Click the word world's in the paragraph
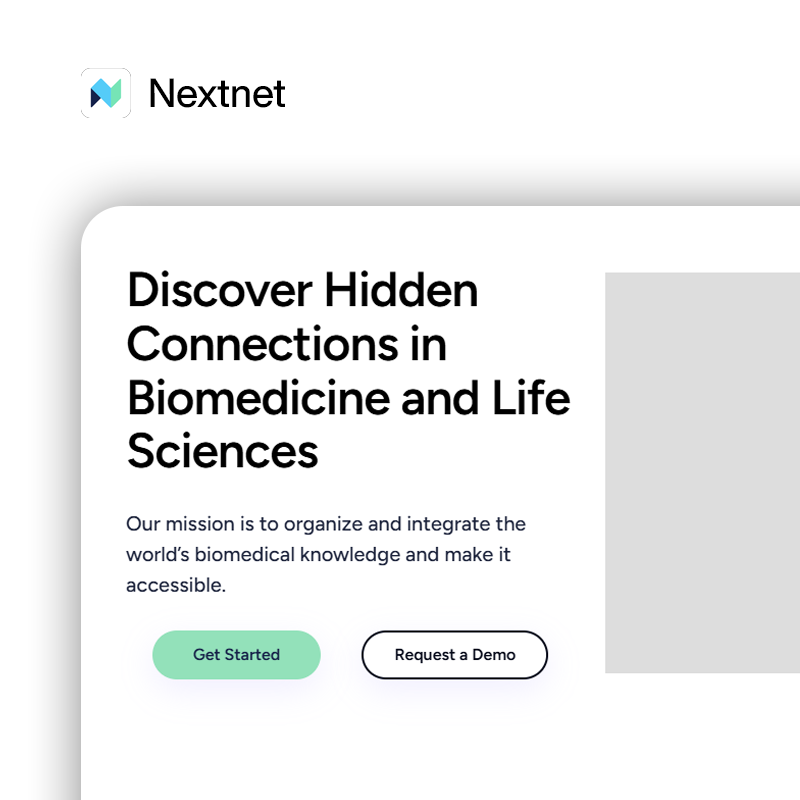The width and height of the screenshot is (800, 800). 158,555
